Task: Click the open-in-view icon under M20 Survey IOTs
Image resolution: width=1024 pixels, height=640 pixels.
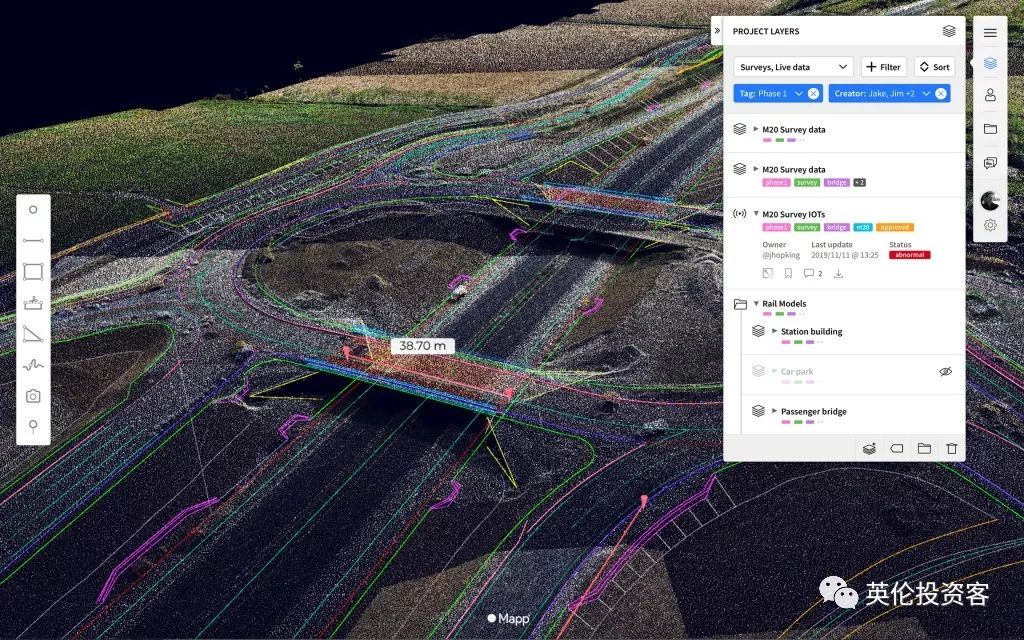Action: click(768, 274)
